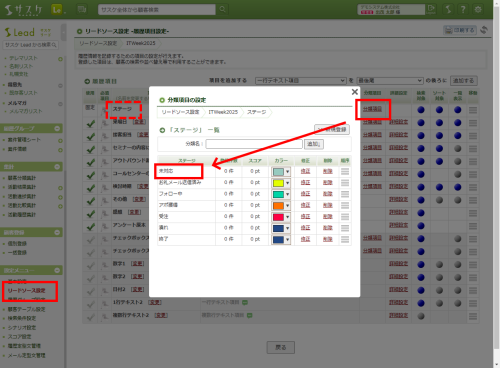This screenshot has width=500, height=368.
Task: Click 修正 link for フォロー中 row
Action: click(x=305, y=194)
